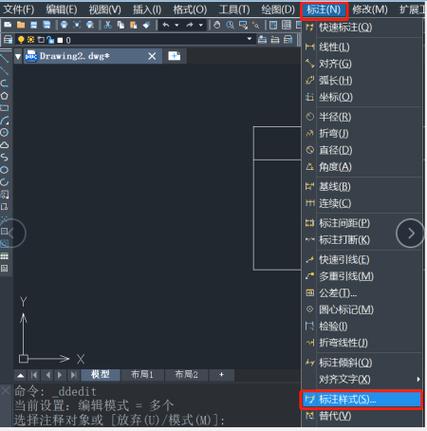Open the Layer Properties Manager icon
Screen dimensions: 427x431
click(8, 40)
